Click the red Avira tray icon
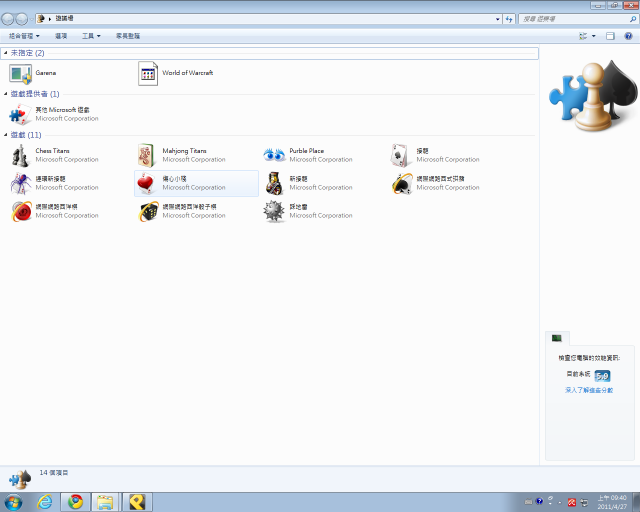 click(571, 502)
